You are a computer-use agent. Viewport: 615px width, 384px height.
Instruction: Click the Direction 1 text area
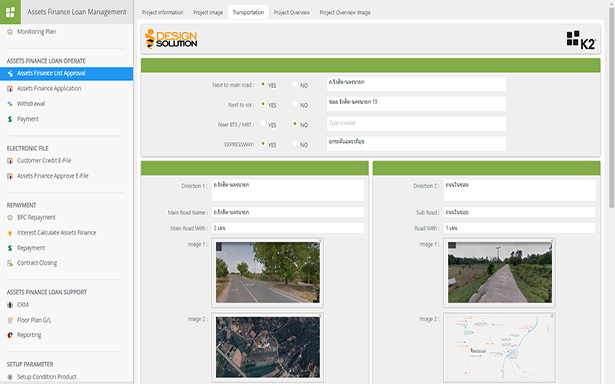pos(288,191)
